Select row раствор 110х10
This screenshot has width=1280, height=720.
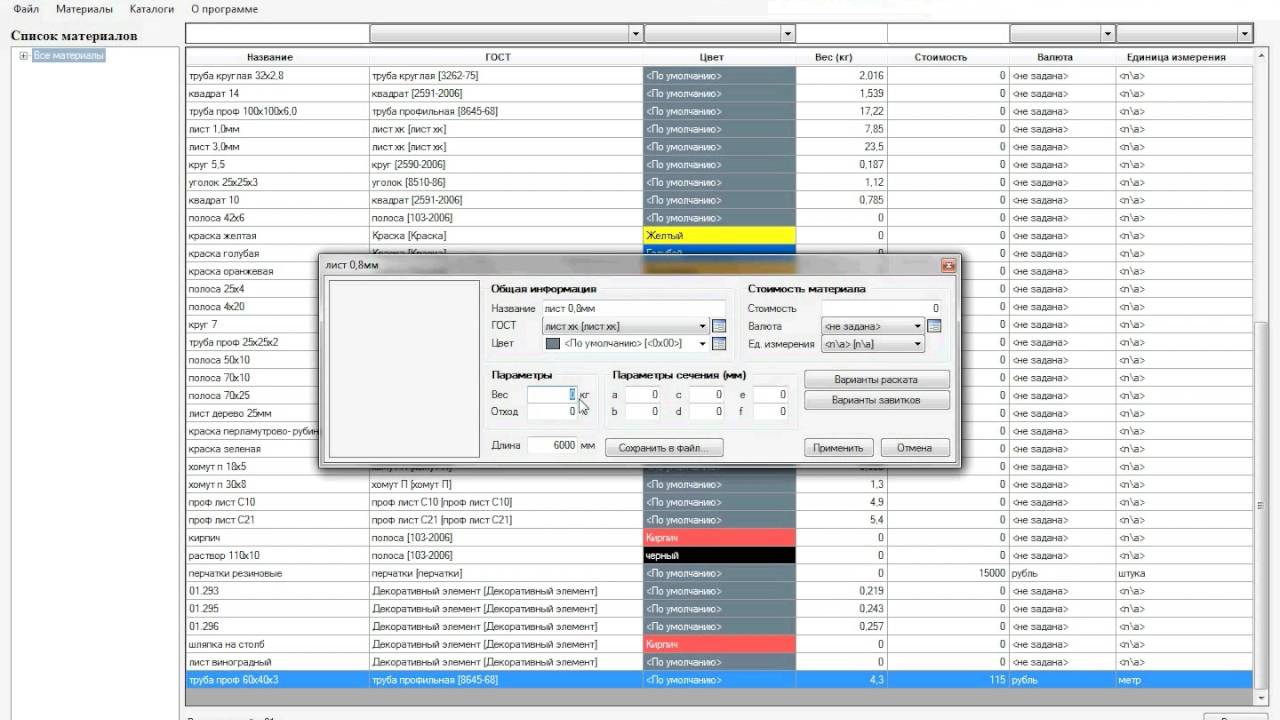tap(719, 556)
